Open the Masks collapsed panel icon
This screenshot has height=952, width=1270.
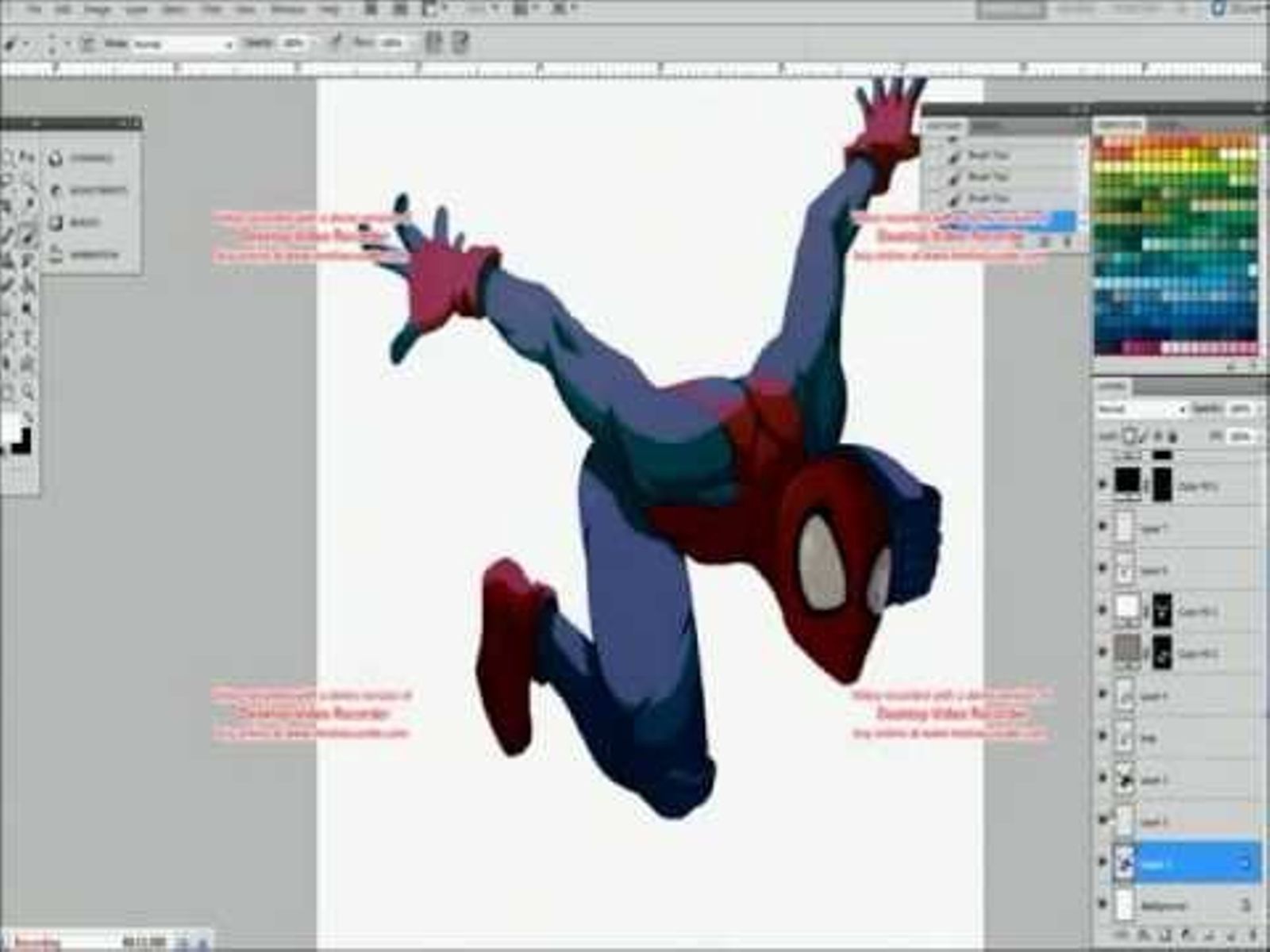(56, 223)
